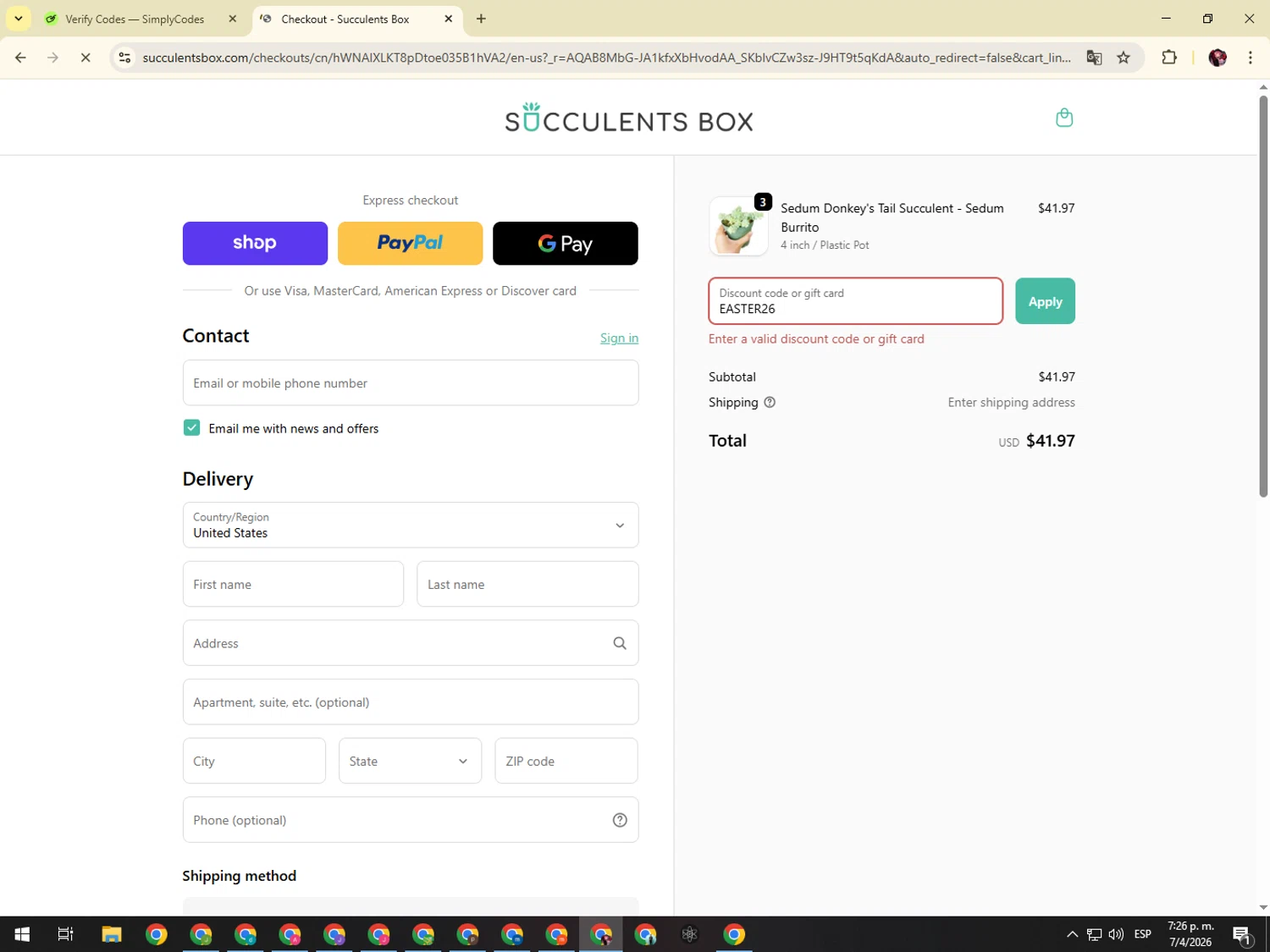1270x952 pixels.
Task: Click the browser forward arrow
Action: (x=52, y=58)
